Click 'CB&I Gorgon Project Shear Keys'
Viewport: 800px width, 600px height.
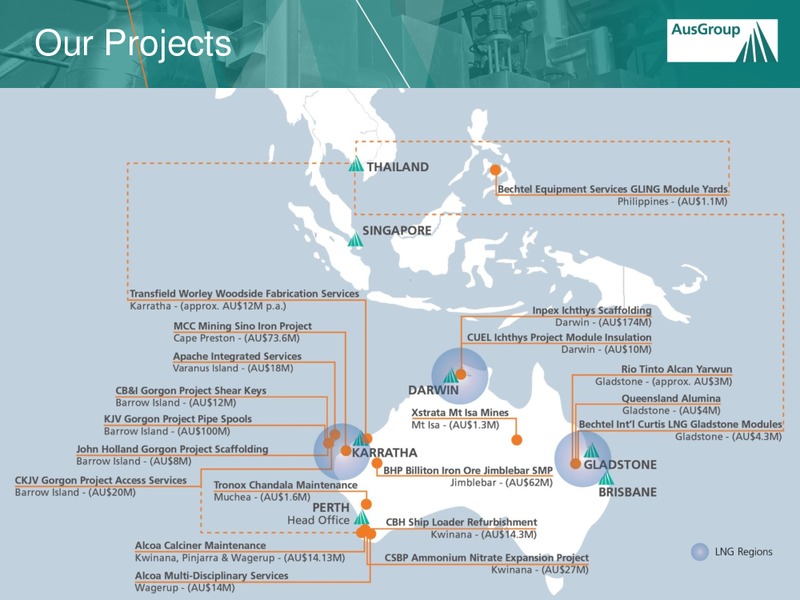191,390
